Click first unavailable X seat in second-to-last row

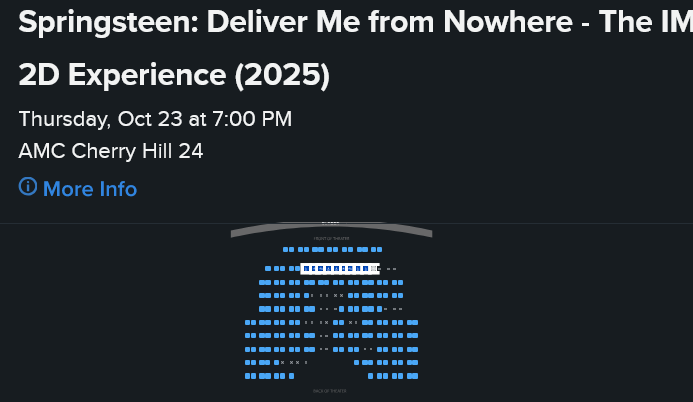tap(283, 362)
